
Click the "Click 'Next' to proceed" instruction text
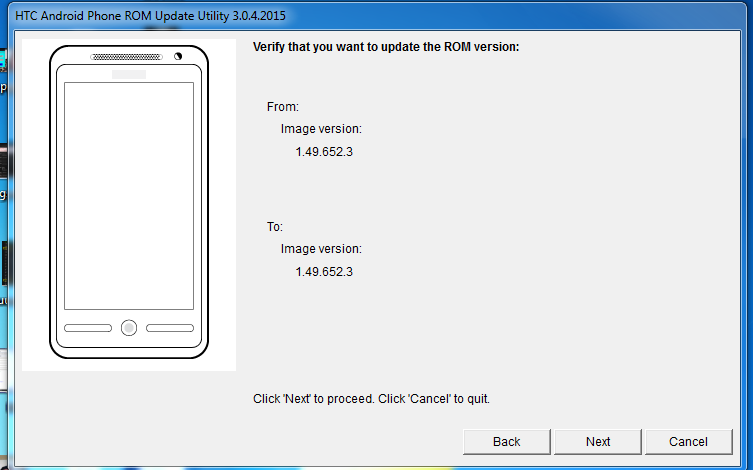[x=371, y=399]
